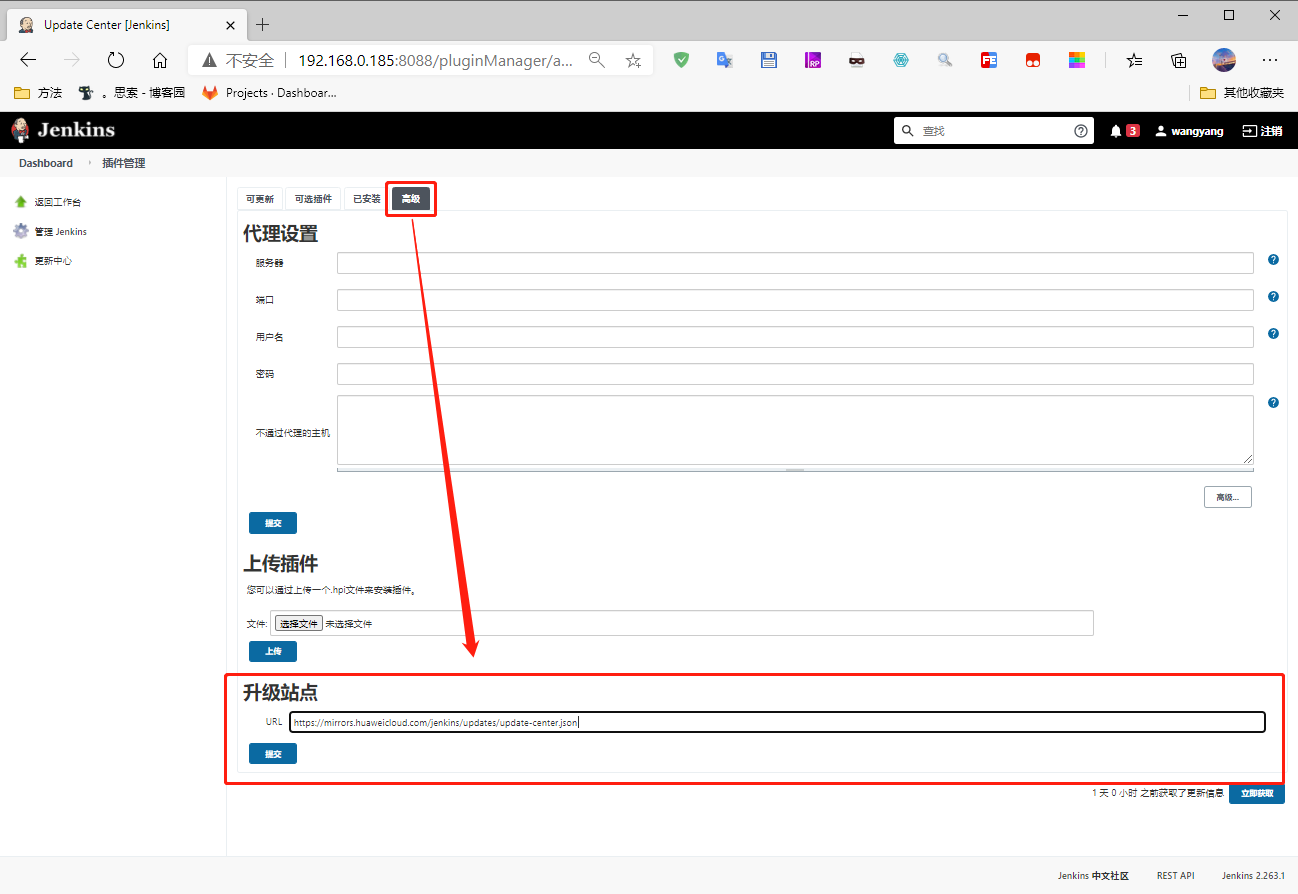The image size is (1298, 894).
Task: Click the browser profile avatar
Action: point(1224,60)
